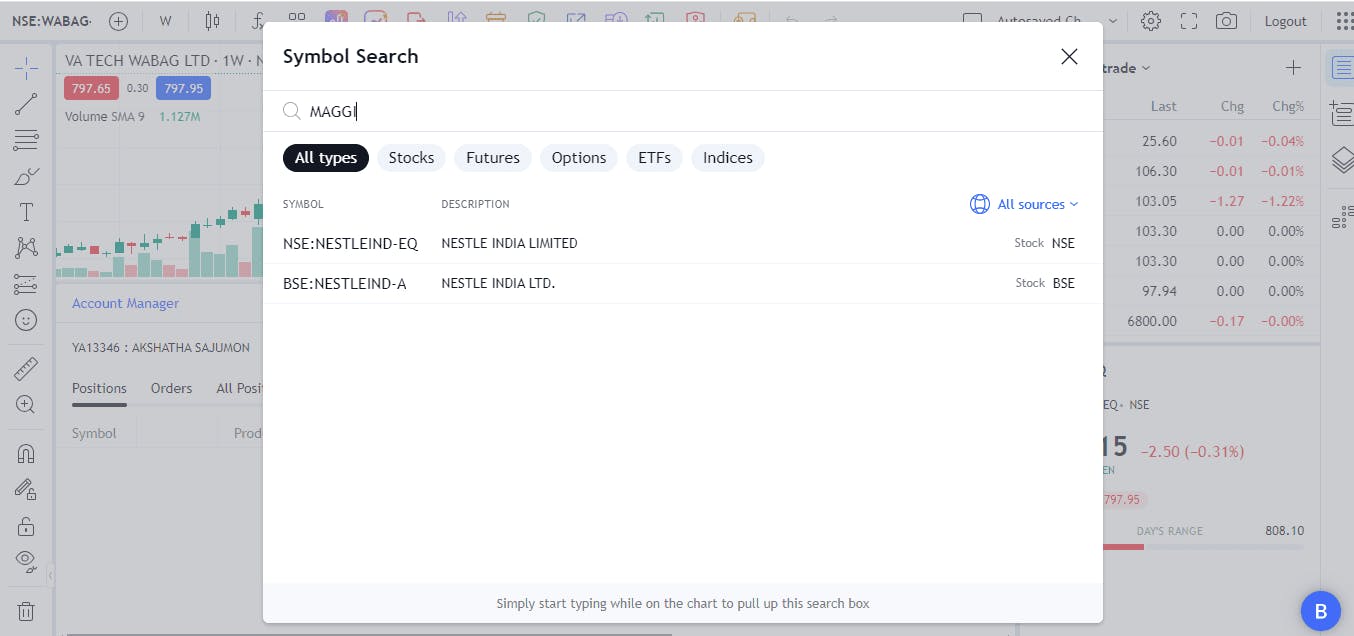
Task: Select the crosshair cursor tool
Action: [x=26, y=68]
